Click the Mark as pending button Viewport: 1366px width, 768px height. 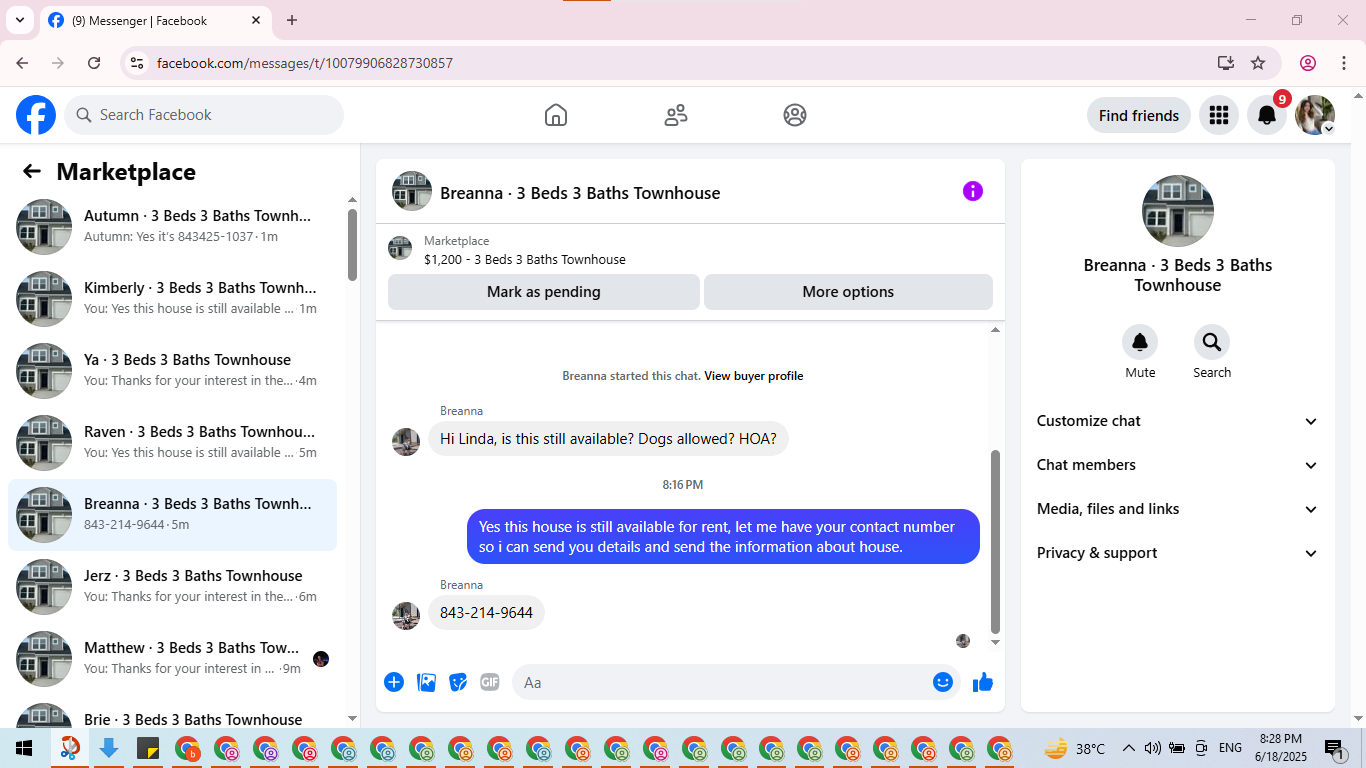544,292
